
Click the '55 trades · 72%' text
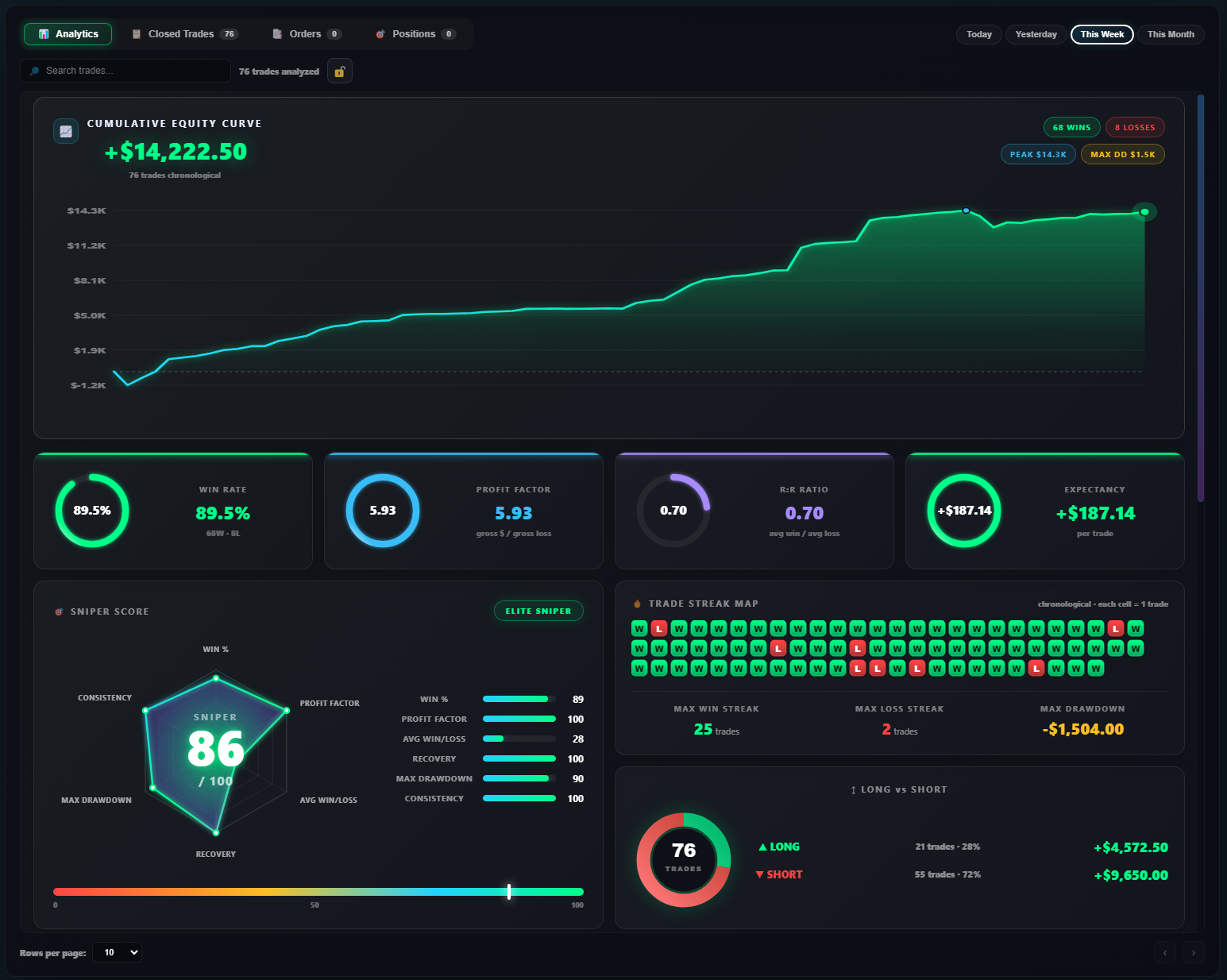947,874
